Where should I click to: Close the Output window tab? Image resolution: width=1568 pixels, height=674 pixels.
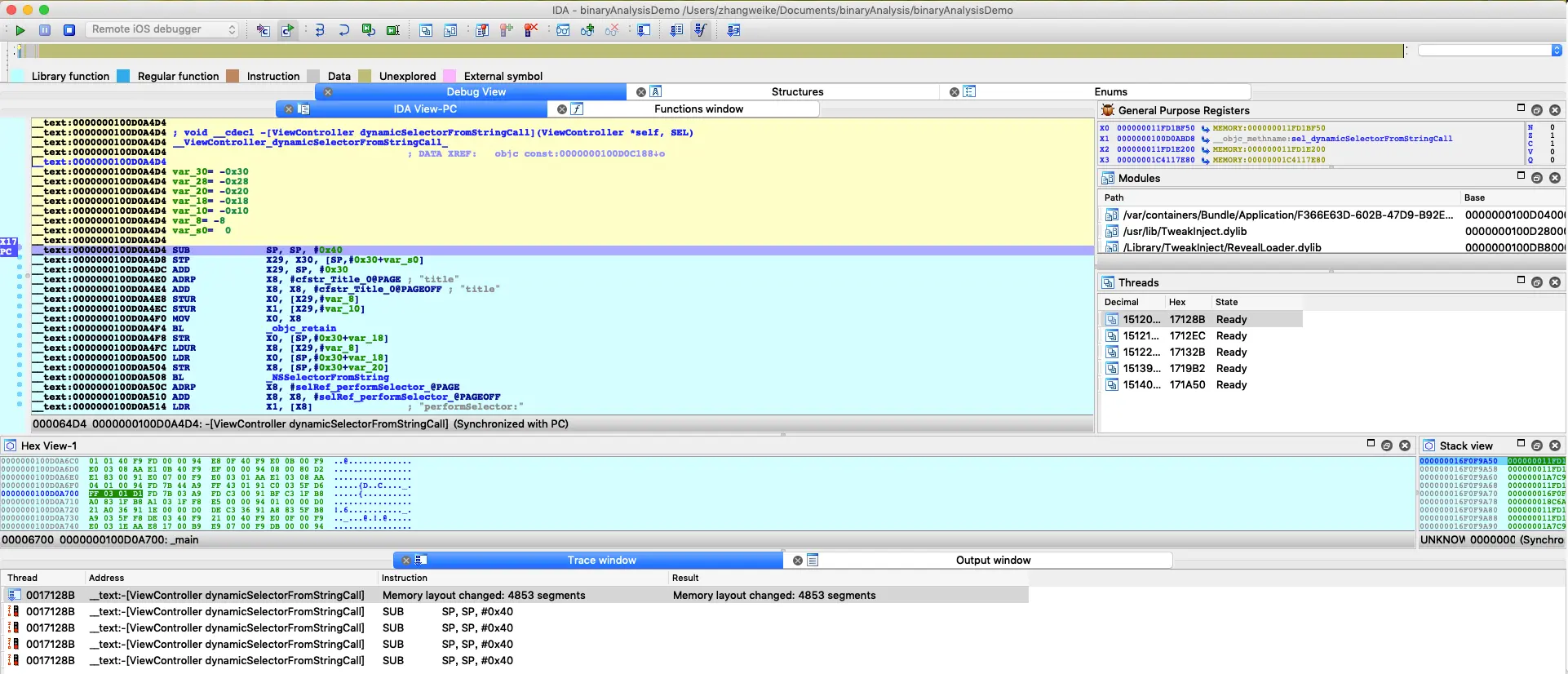pos(798,561)
